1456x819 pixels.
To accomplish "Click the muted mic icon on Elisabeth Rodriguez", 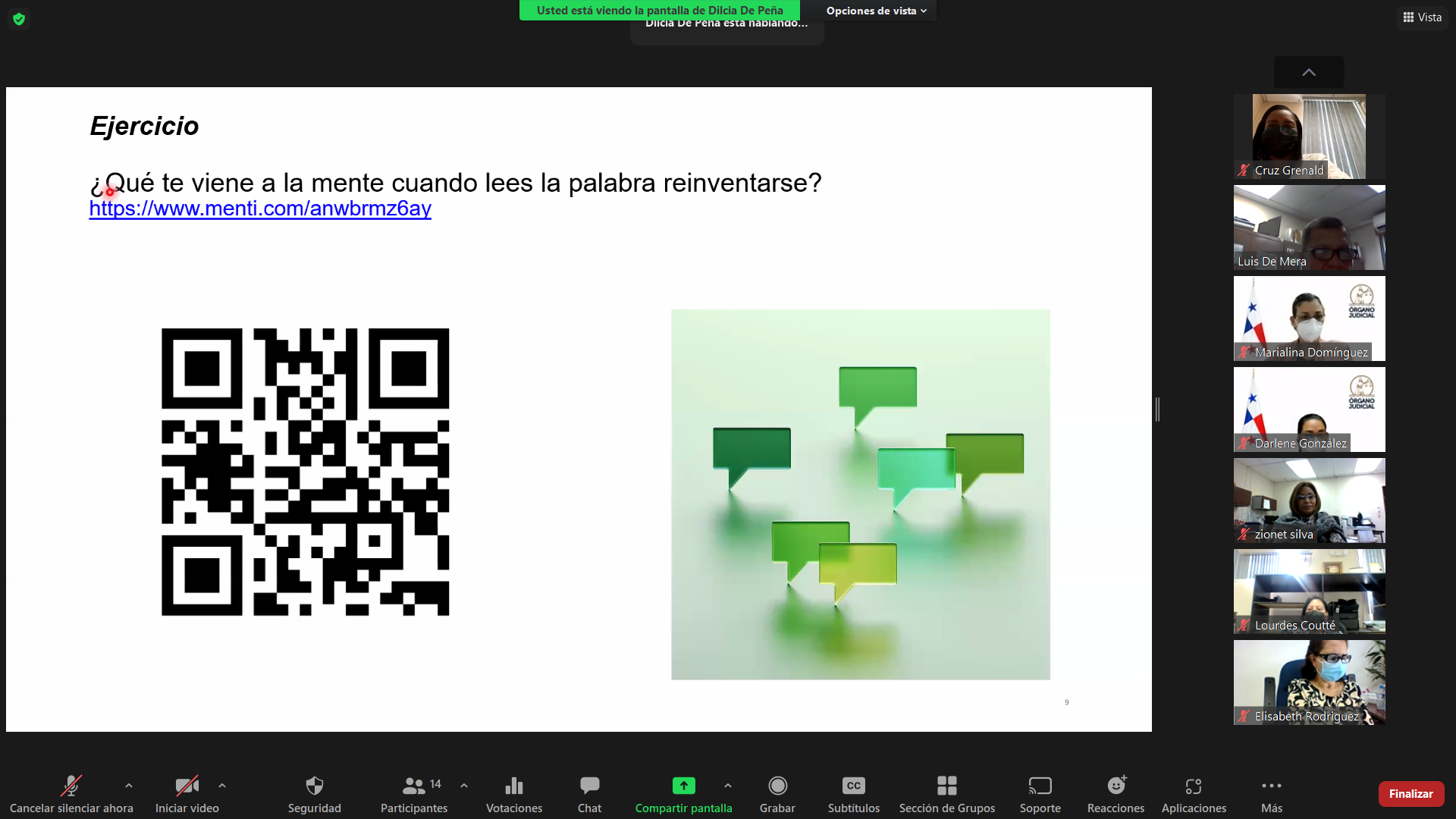I will pos(1244,716).
